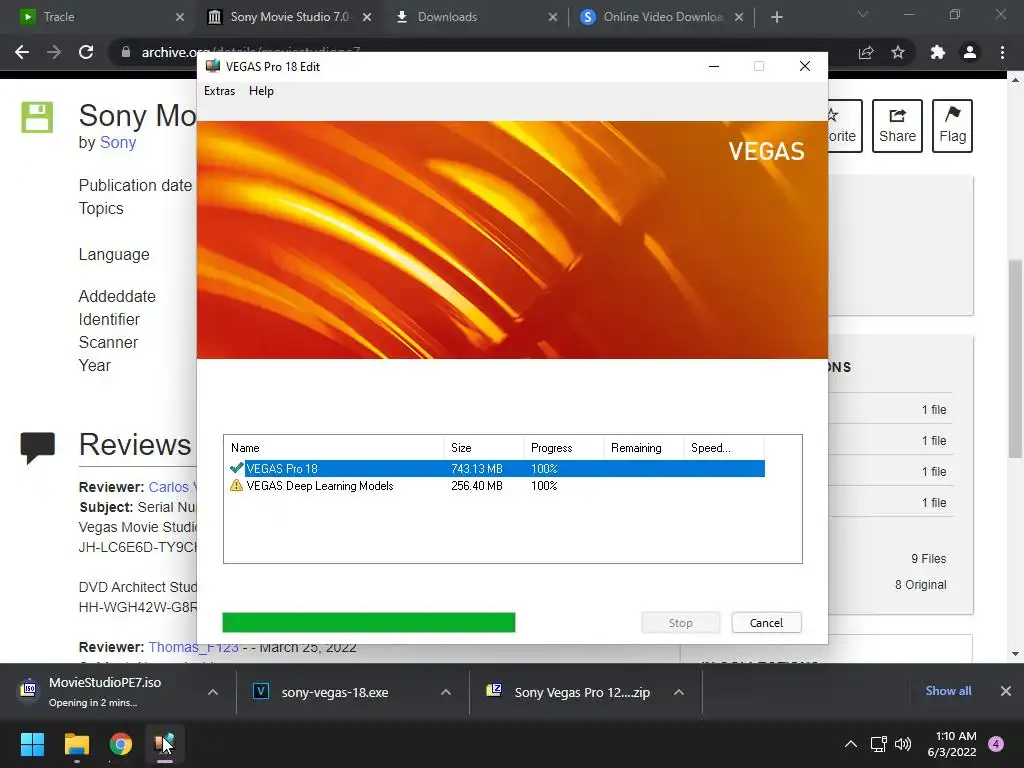Click the green checkmark beside VEGAS Pro 18

pos(236,468)
